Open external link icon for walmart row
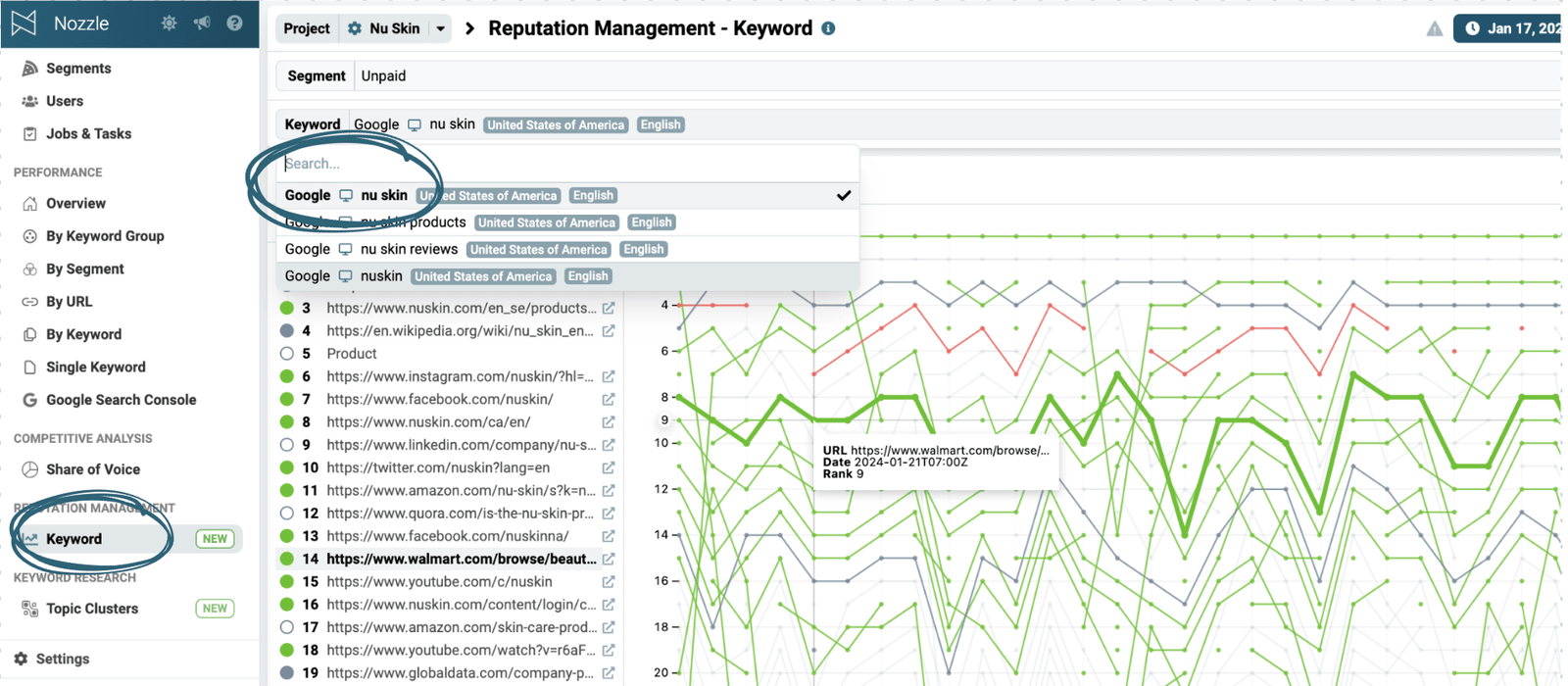This screenshot has width=1568, height=686. 609,559
